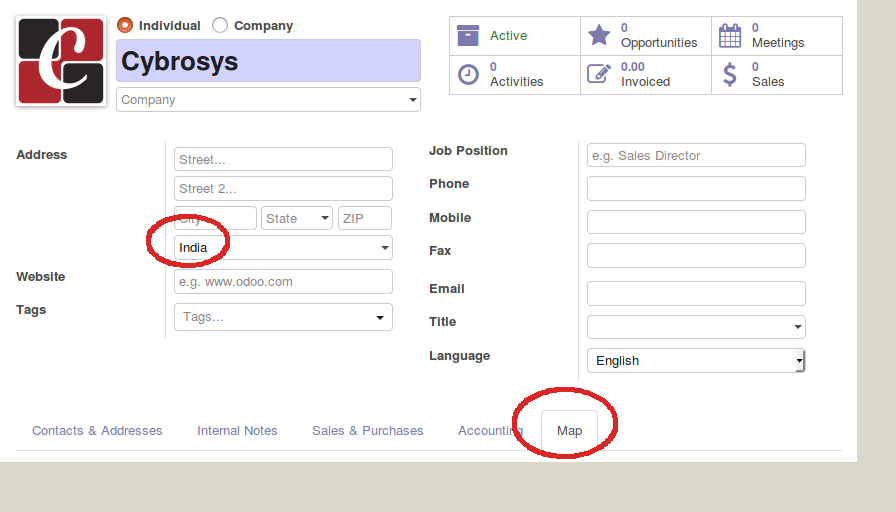
Task: Switch to the Accounting tab
Action: pos(490,431)
